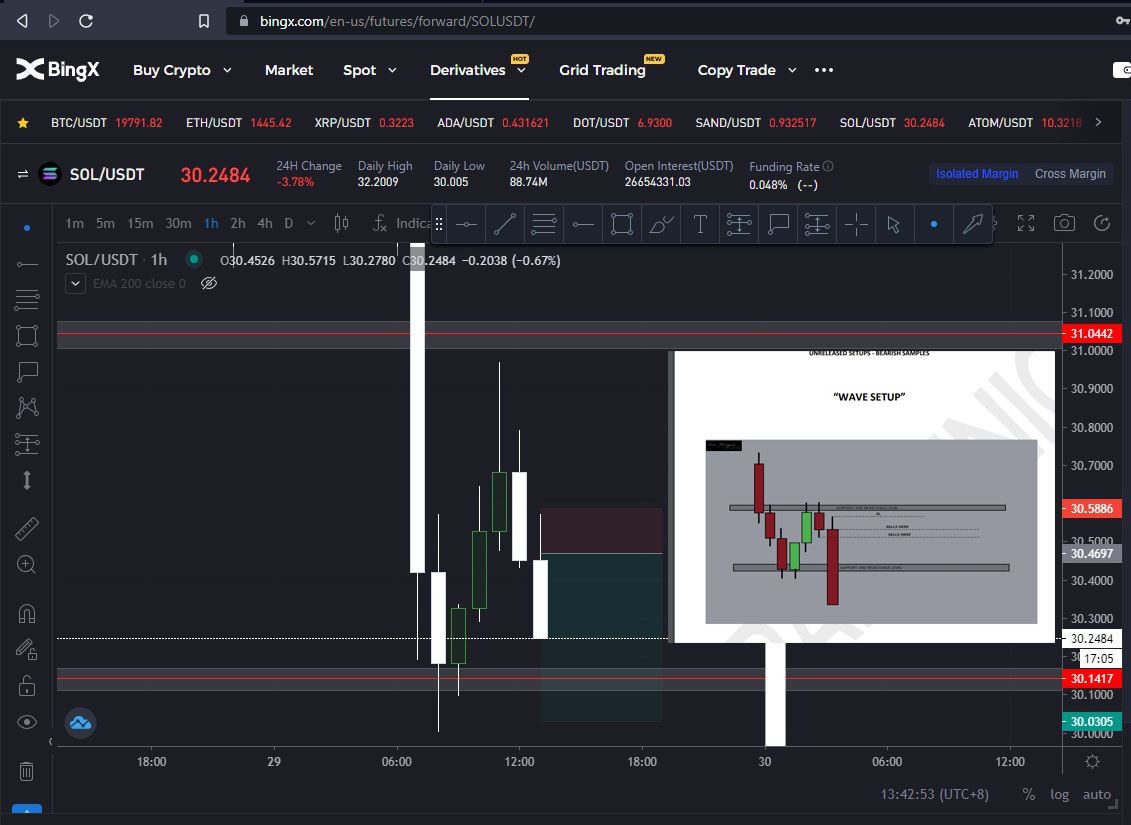Image resolution: width=1131 pixels, height=825 pixels.
Task: Open SOL/USDT pair switch selector
Action: tap(22, 174)
